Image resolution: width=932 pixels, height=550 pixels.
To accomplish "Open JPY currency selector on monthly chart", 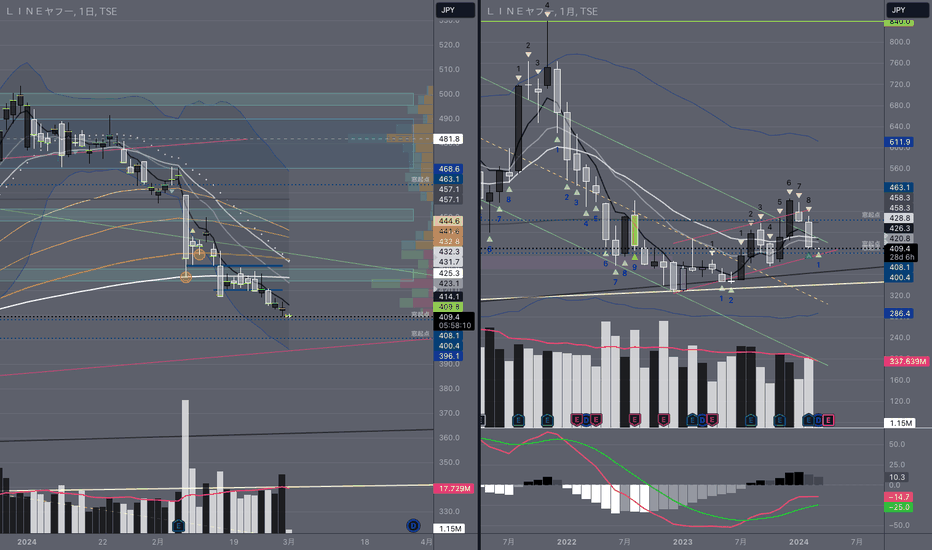I will coord(906,10).
